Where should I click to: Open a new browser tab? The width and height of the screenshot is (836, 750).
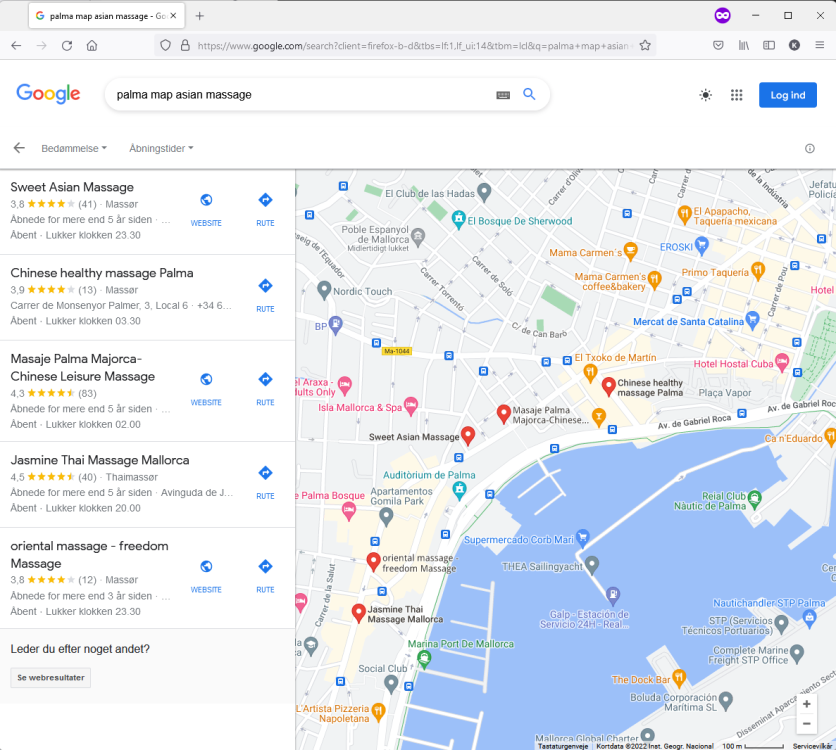(x=199, y=16)
